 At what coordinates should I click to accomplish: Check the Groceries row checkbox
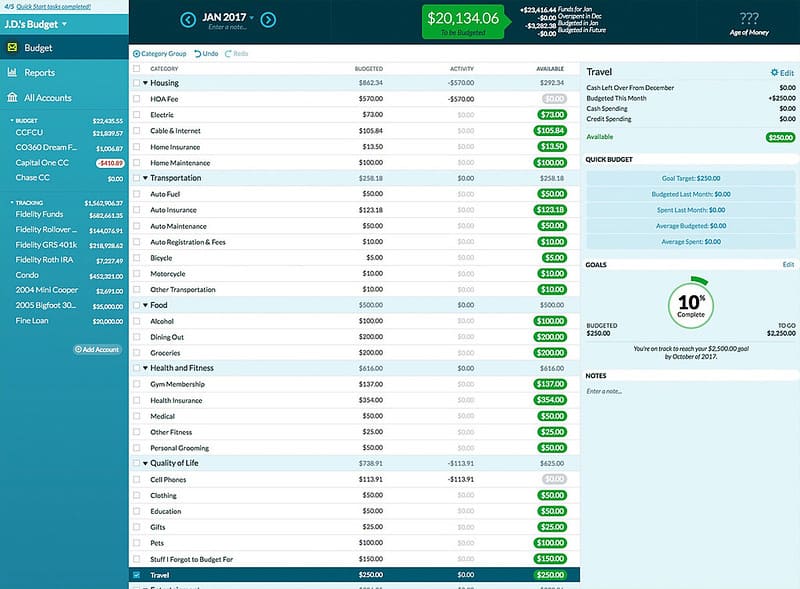136,353
